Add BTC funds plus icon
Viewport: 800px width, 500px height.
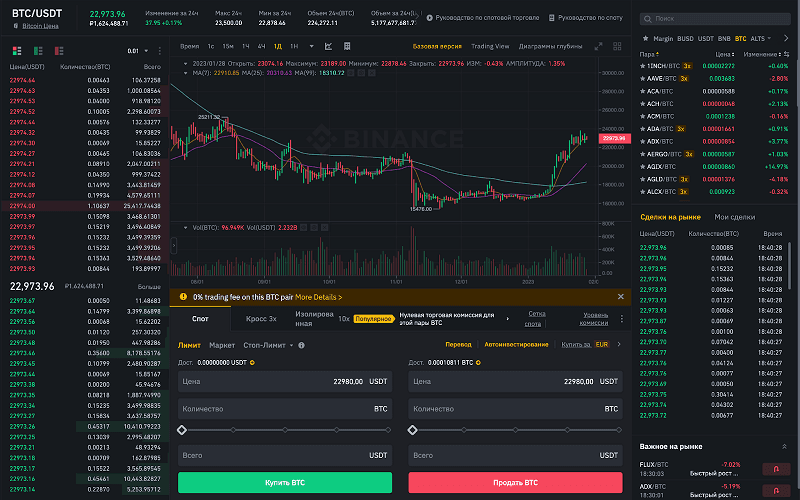478,363
